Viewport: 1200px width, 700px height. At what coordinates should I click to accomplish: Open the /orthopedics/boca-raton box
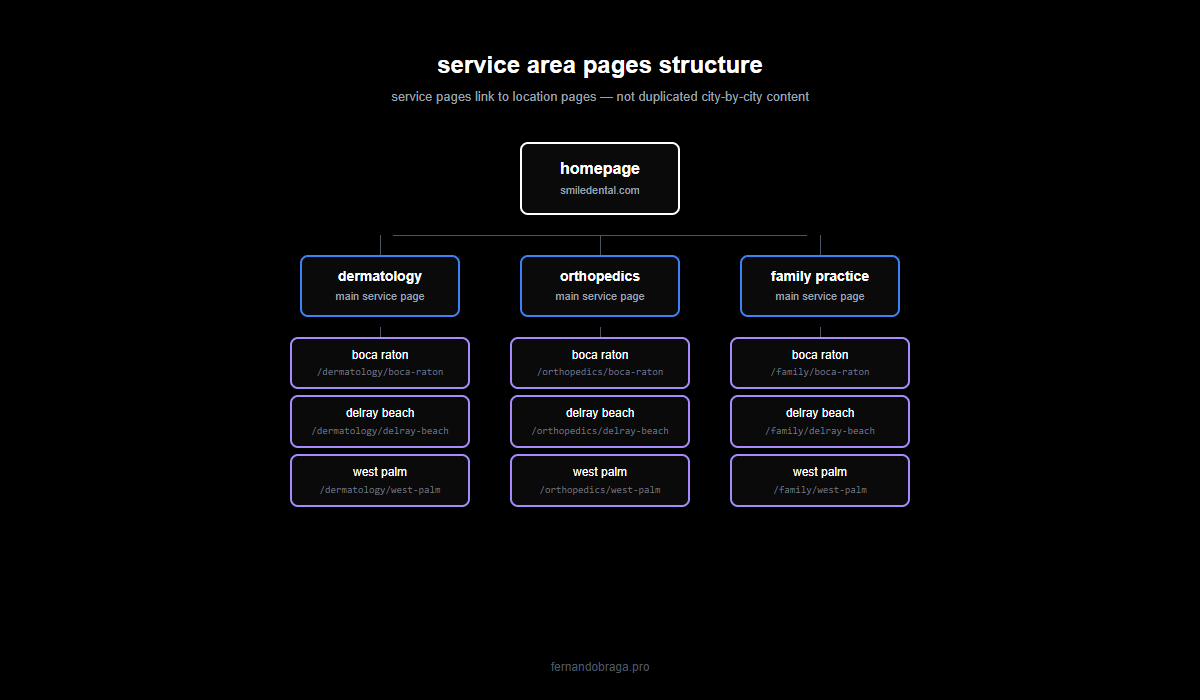600,363
